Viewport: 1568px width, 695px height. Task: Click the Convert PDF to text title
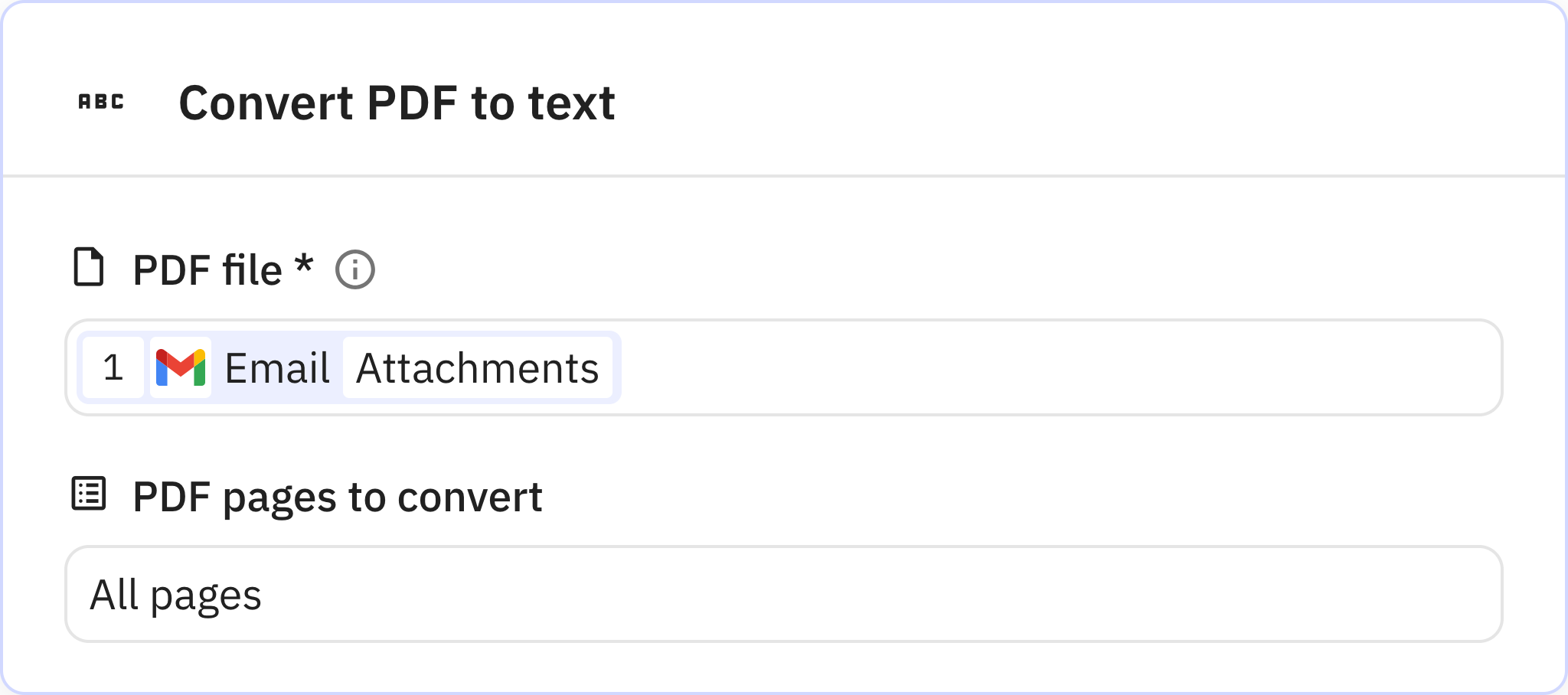(397, 103)
